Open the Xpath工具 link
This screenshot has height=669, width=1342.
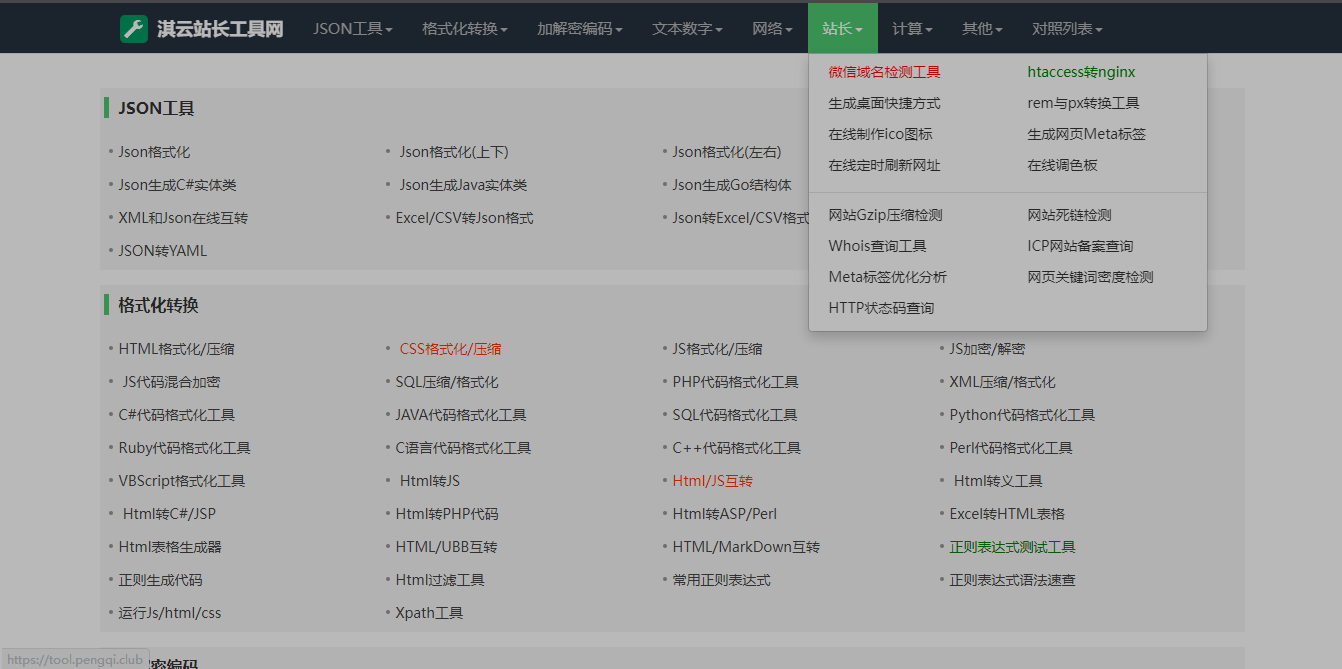(x=429, y=613)
